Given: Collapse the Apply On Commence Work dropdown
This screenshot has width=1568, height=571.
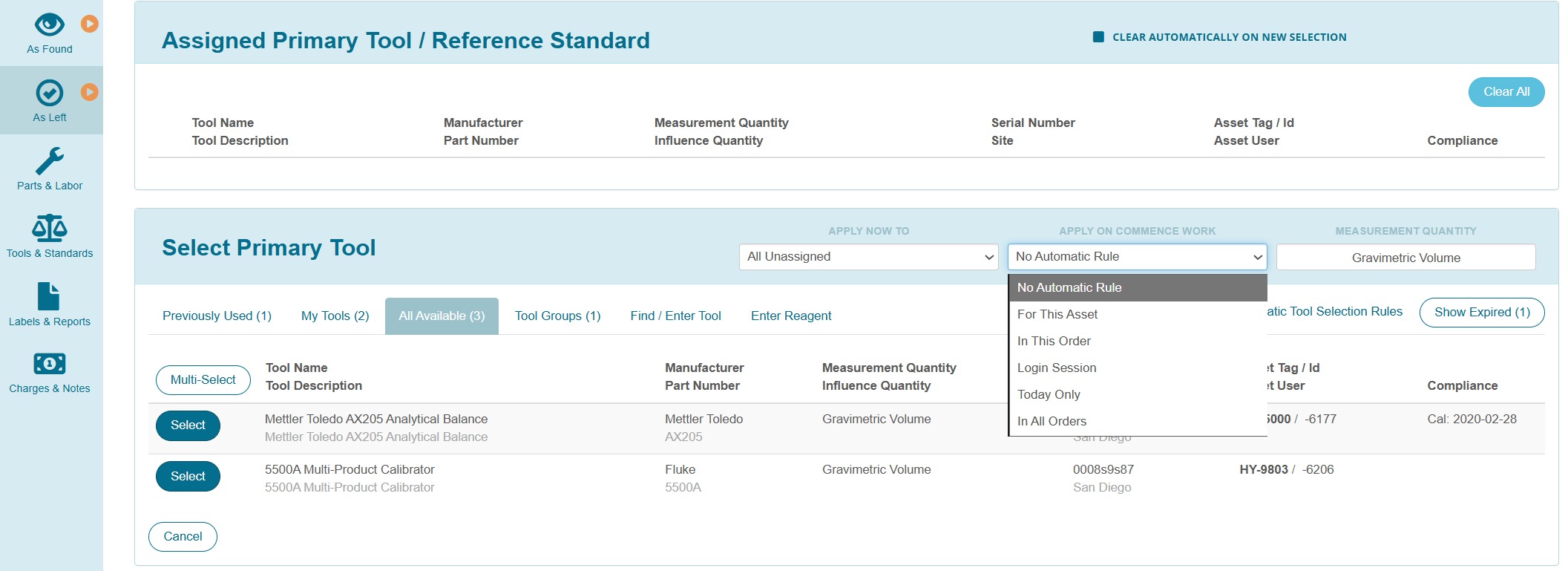Looking at the screenshot, I should [x=1137, y=257].
